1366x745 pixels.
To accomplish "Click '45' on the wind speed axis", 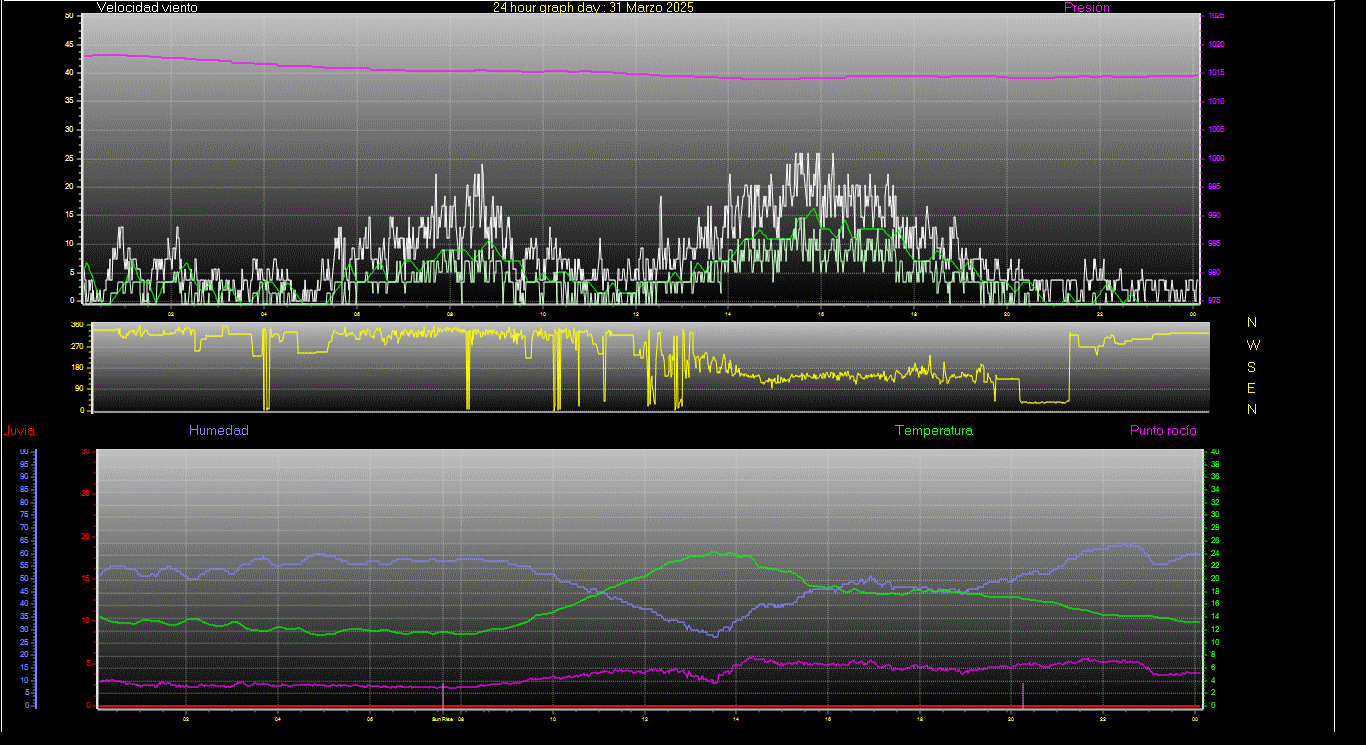I will 69,45.
